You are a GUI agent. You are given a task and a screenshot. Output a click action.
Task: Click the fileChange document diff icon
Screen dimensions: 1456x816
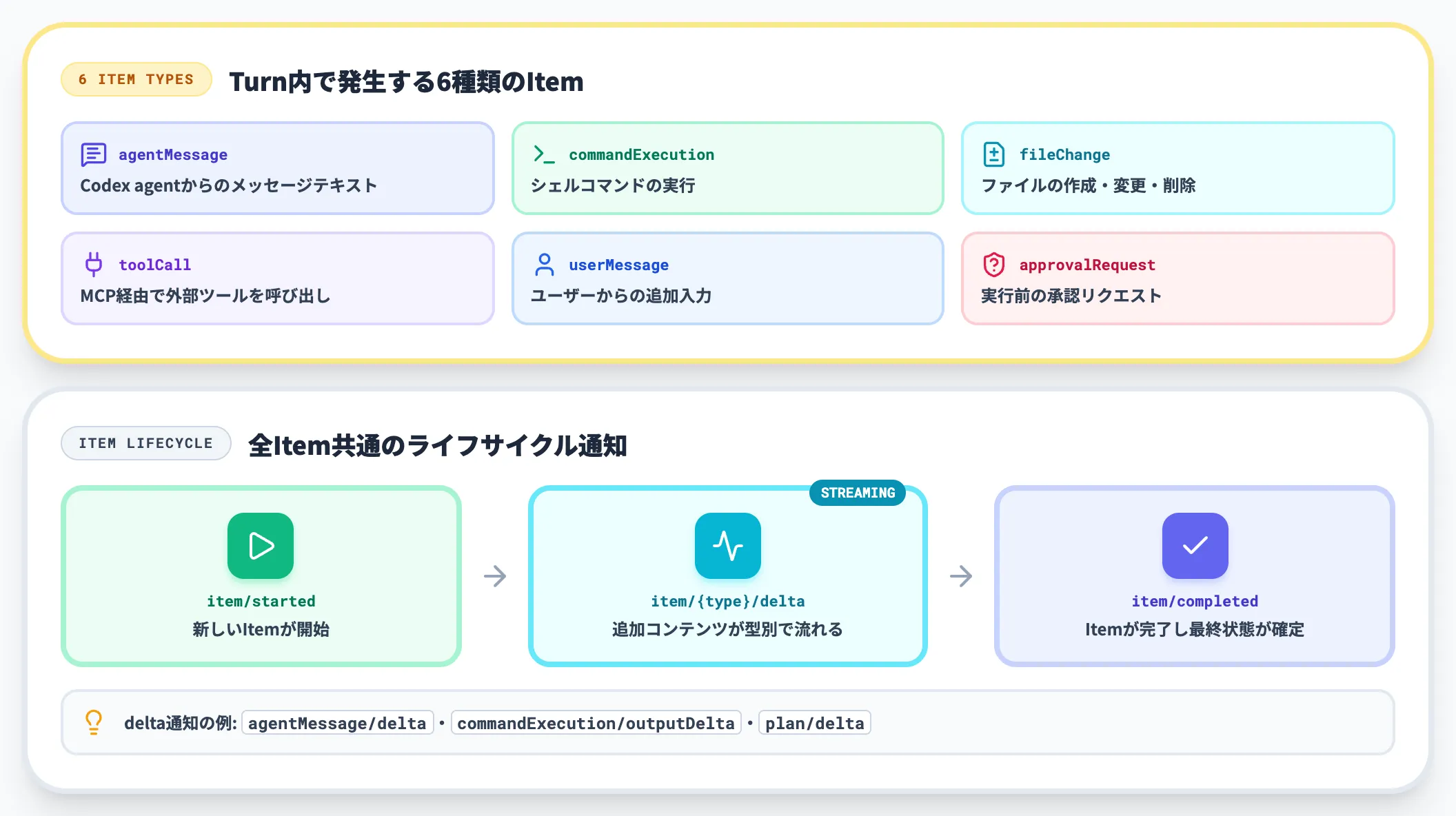tap(994, 154)
